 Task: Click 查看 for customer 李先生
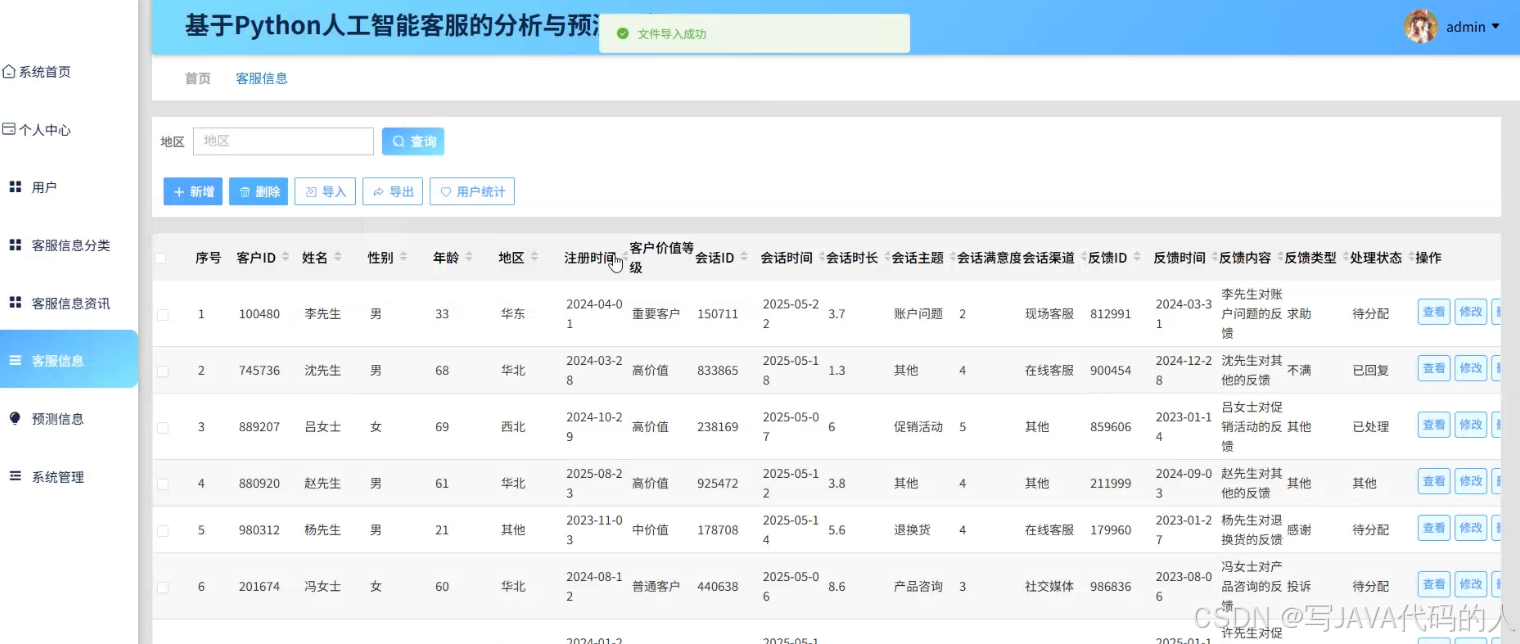(1434, 312)
